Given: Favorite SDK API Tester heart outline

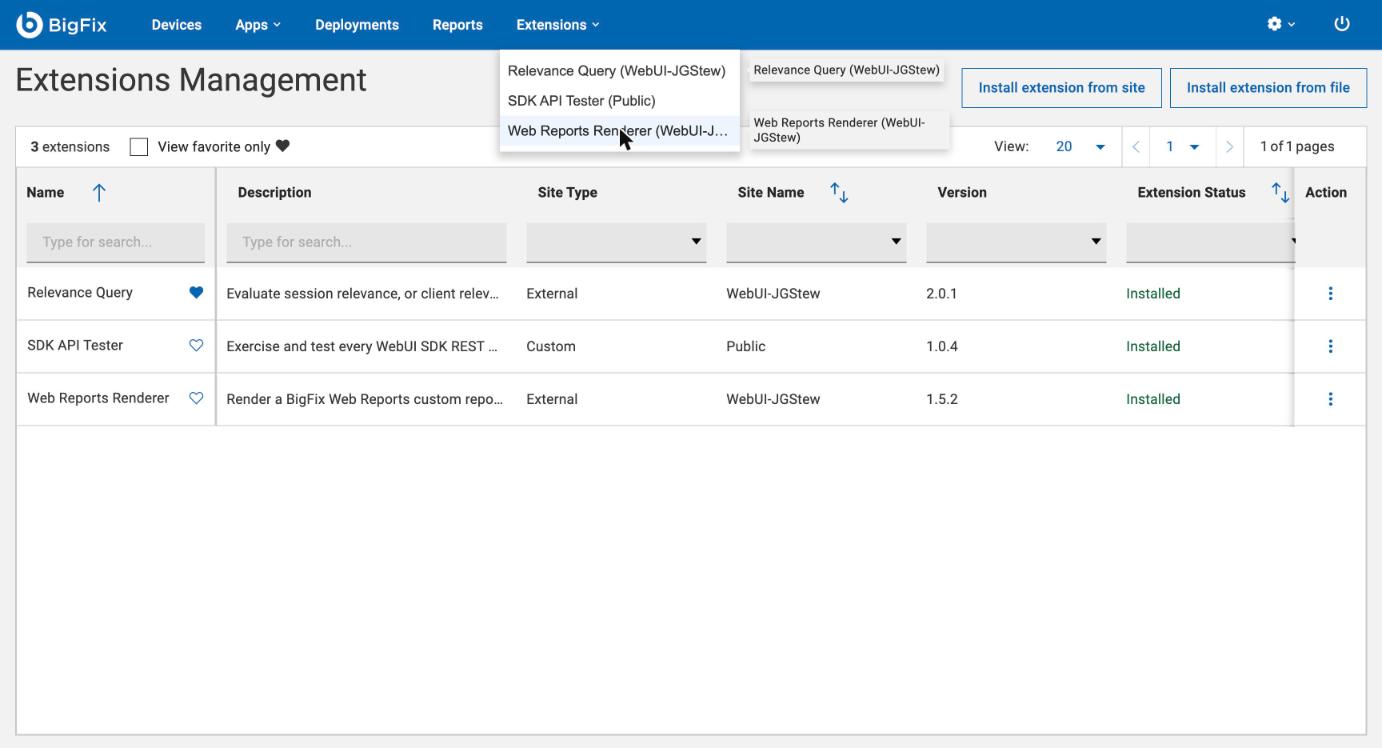Looking at the screenshot, I should [x=196, y=345].
